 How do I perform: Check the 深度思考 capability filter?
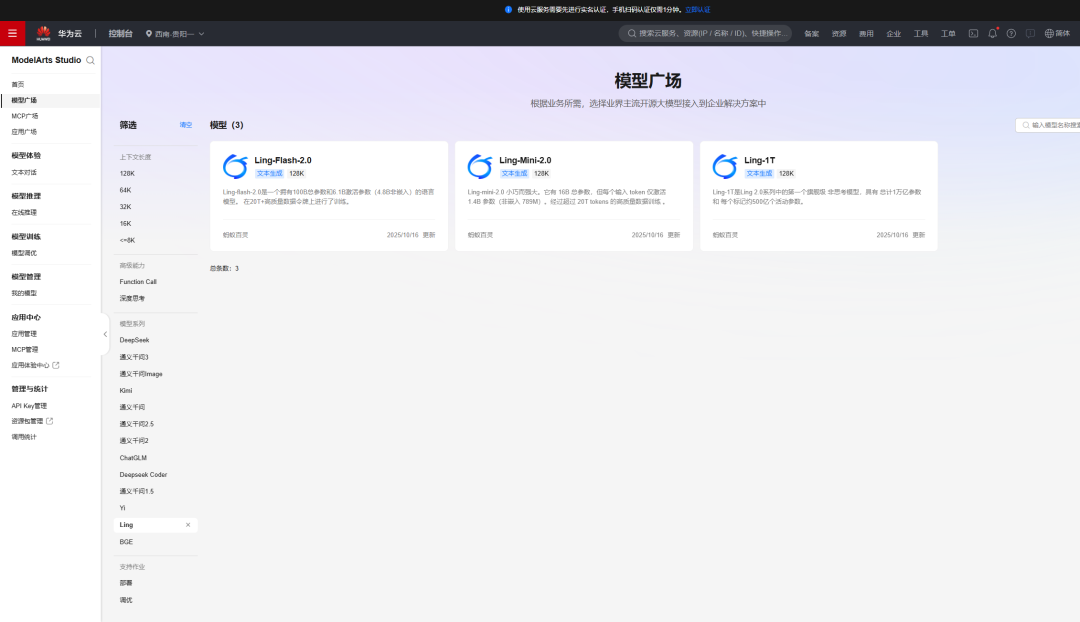tap(131, 297)
